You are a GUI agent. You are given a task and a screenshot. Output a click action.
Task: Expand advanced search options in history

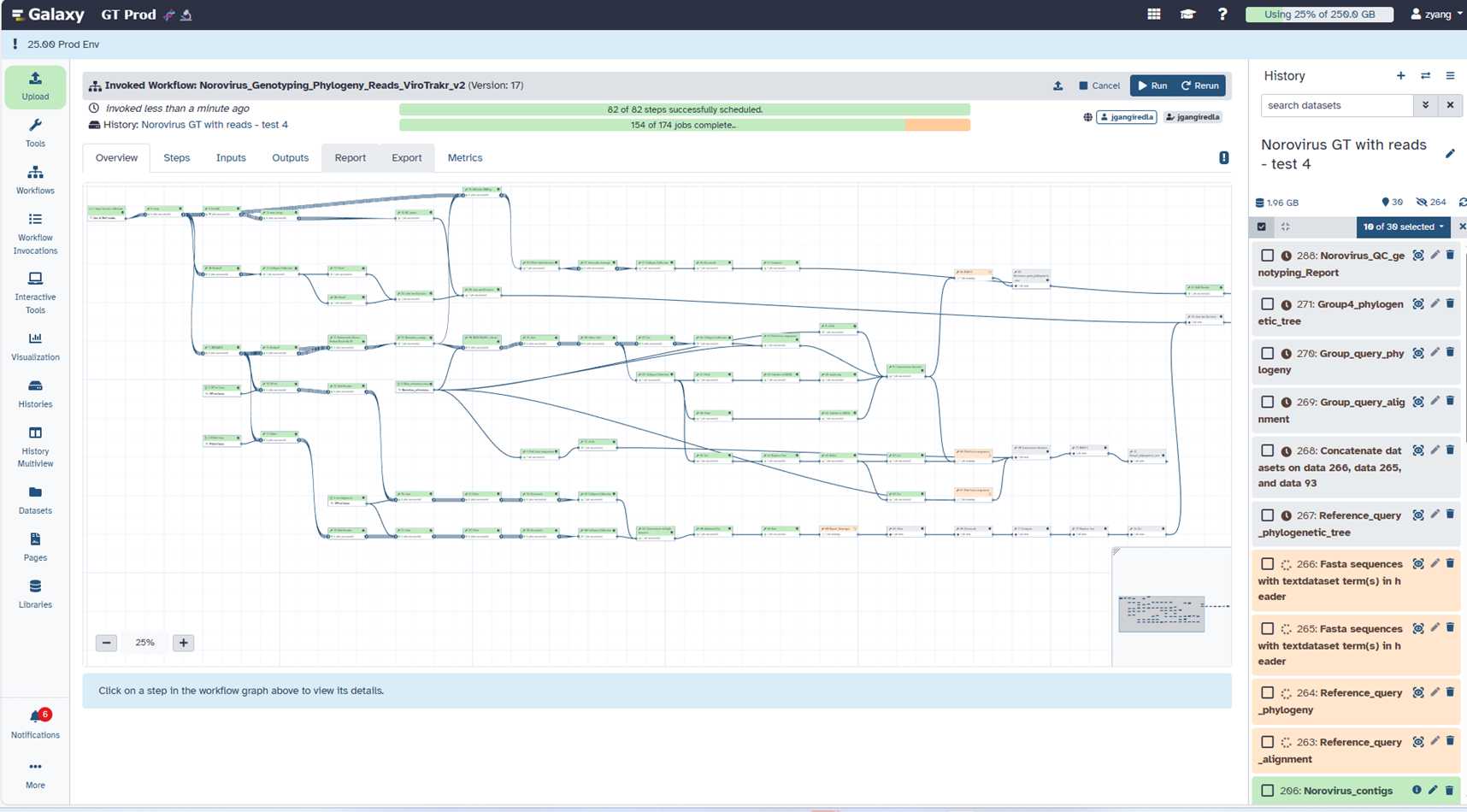pyautogui.click(x=1425, y=105)
